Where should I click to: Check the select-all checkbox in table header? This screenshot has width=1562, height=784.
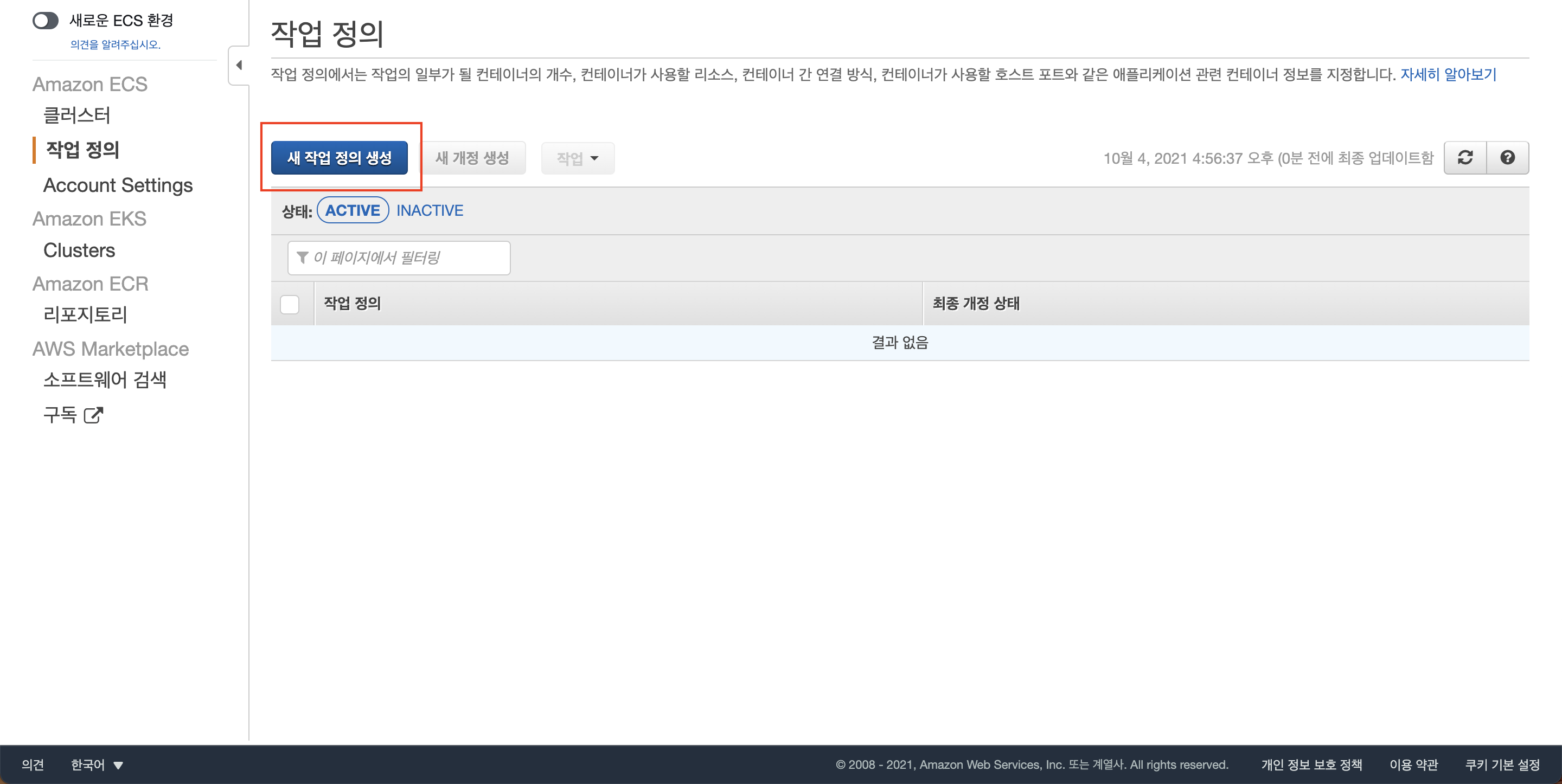click(x=290, y=304)
